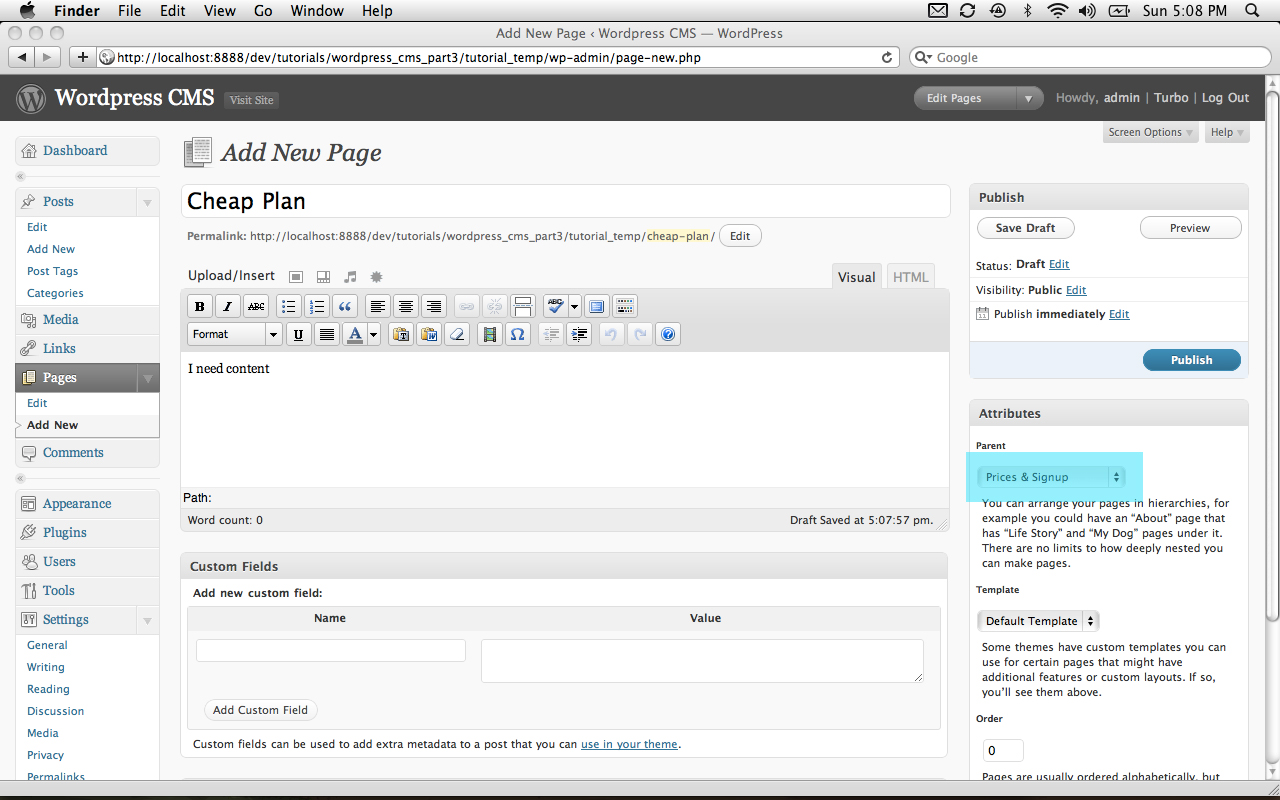Edit the Visibility setting link

[x=1076, y=290]
